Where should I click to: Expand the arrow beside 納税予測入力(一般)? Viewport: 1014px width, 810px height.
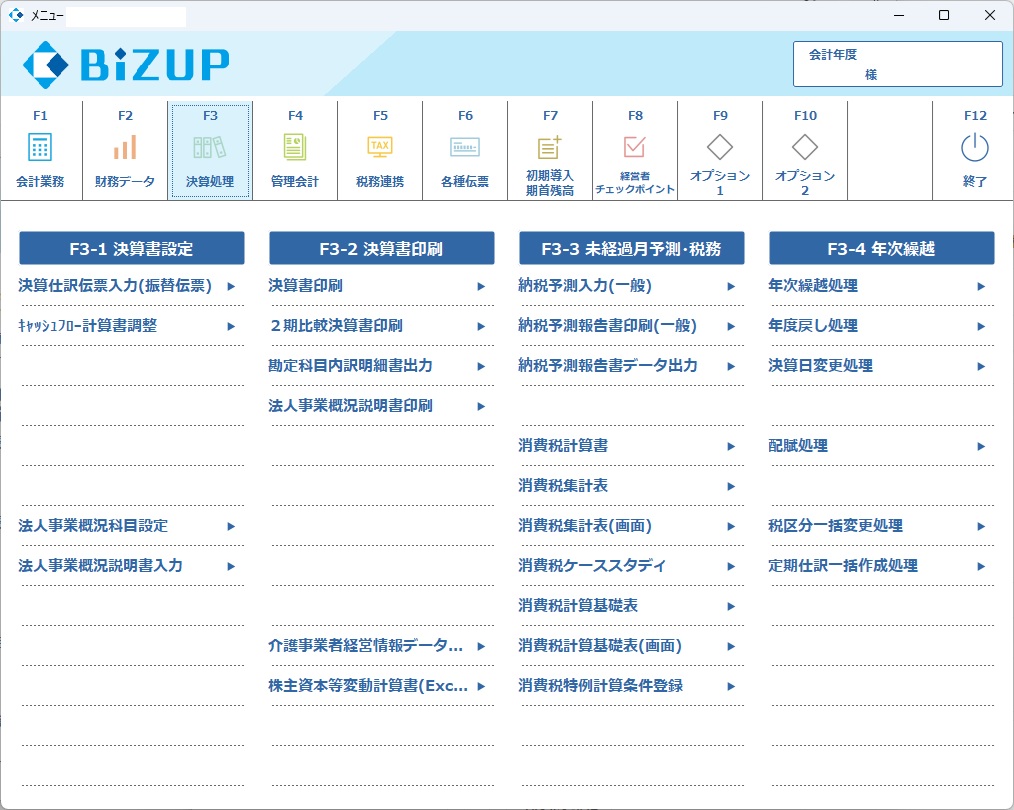731,286
